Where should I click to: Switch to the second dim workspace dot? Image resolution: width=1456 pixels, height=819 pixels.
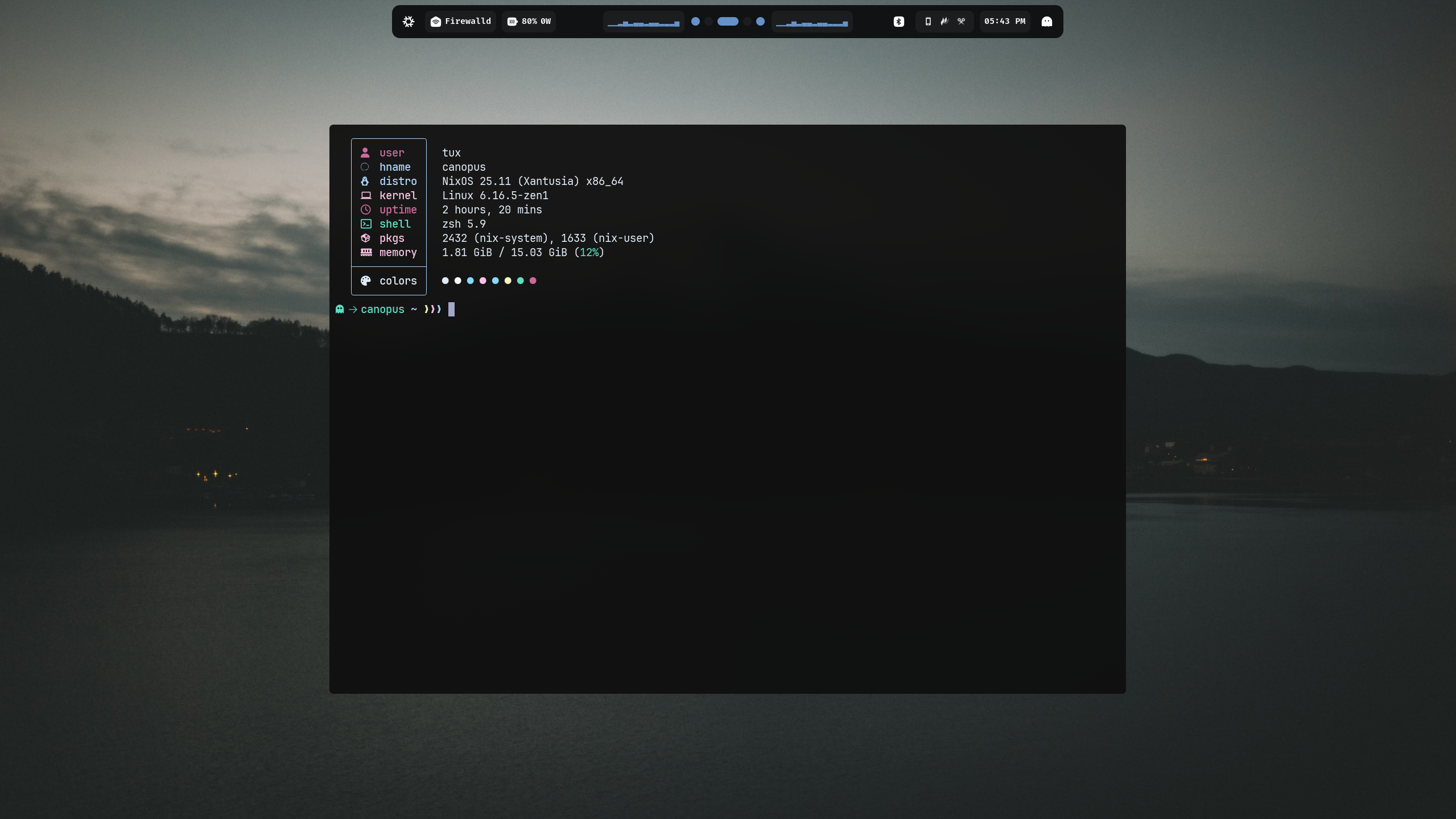point(708,22)
